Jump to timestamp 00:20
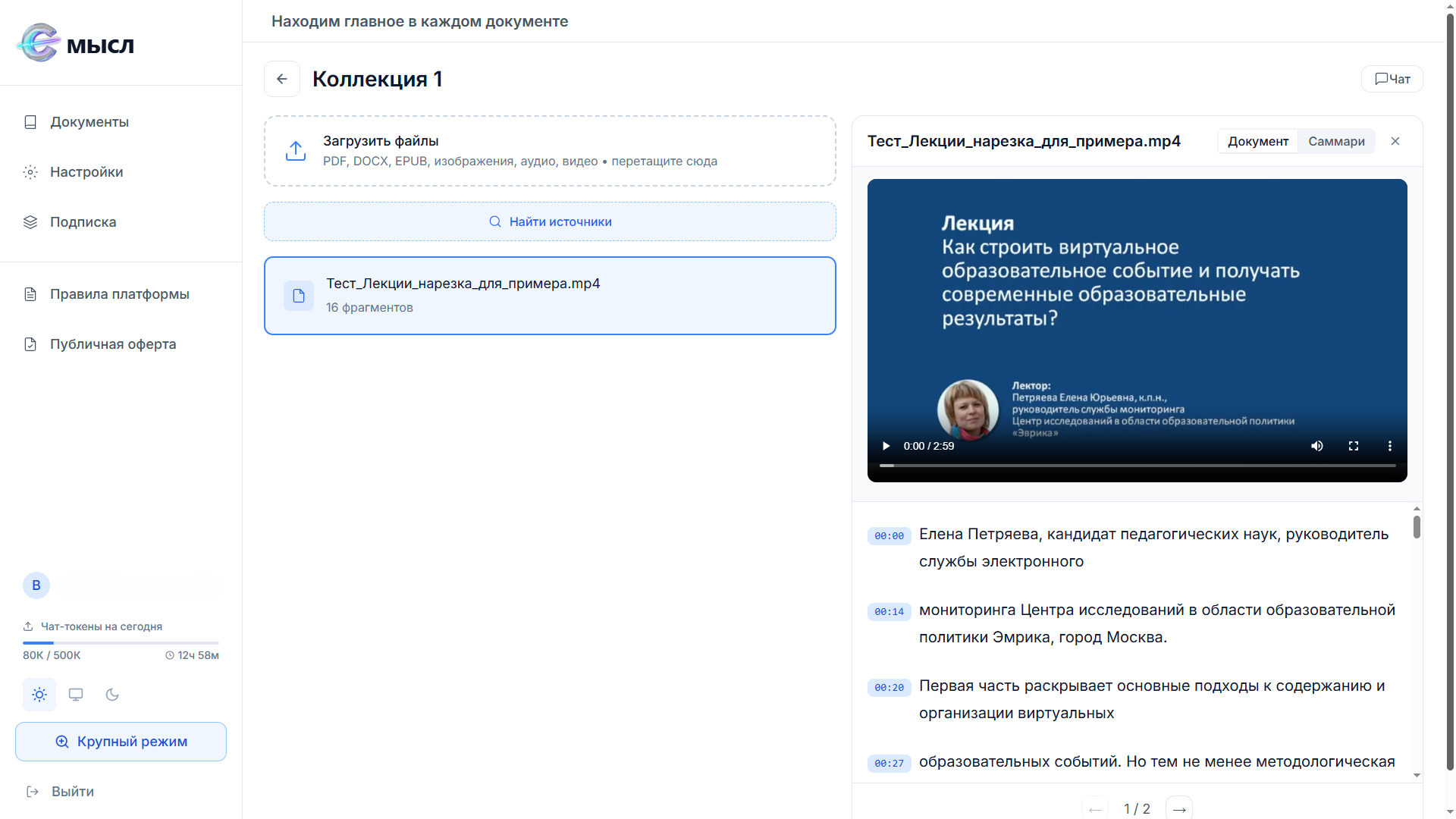This screenshot has width=1456, height=819. point(890,688)
